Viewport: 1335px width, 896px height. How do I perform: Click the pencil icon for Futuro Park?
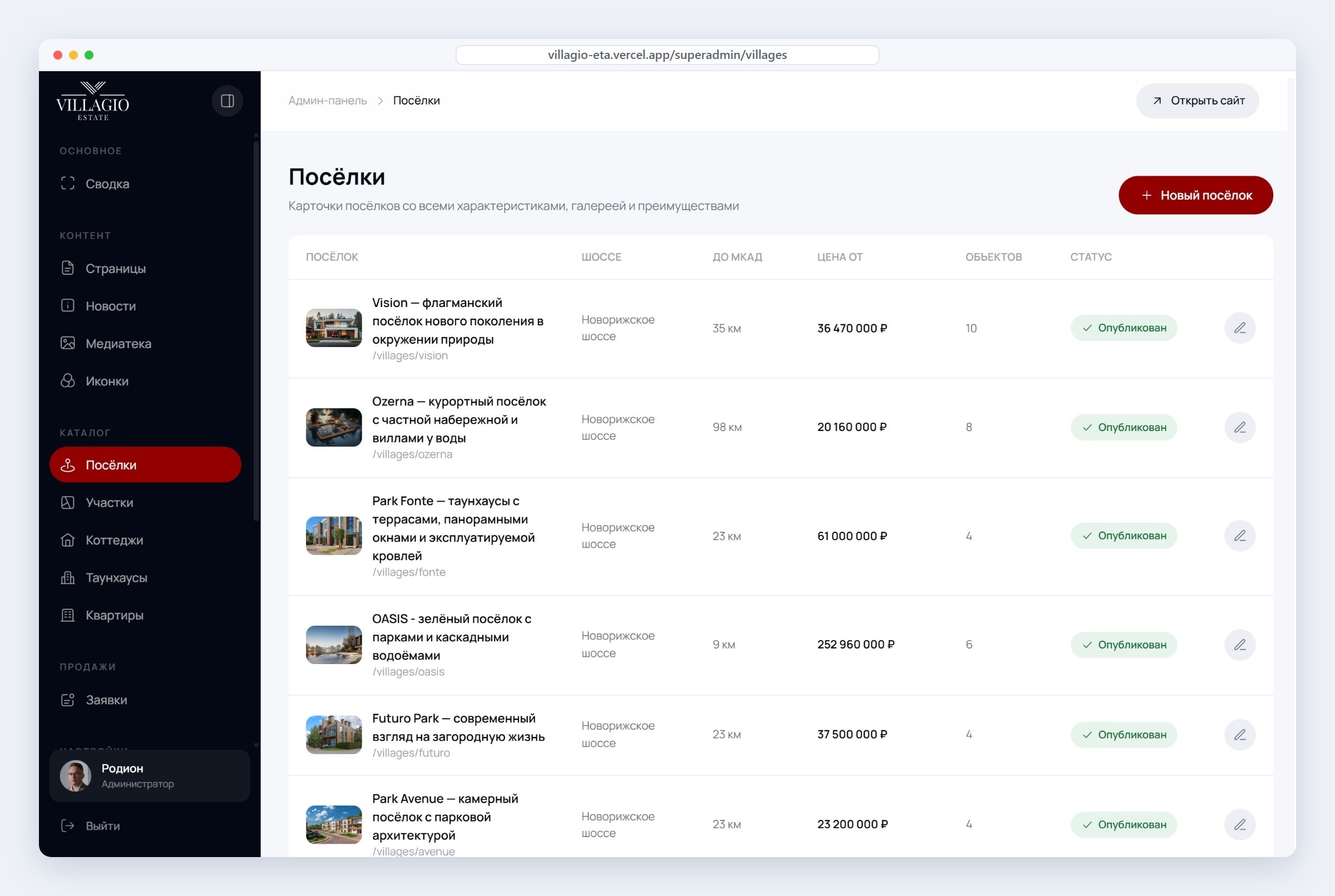pyautogui.click(x=1239, y=735)
